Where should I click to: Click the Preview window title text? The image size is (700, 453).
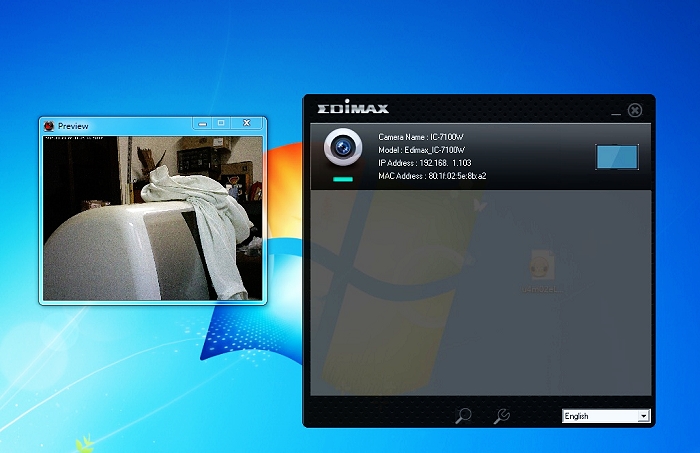[x=73, y=126]
